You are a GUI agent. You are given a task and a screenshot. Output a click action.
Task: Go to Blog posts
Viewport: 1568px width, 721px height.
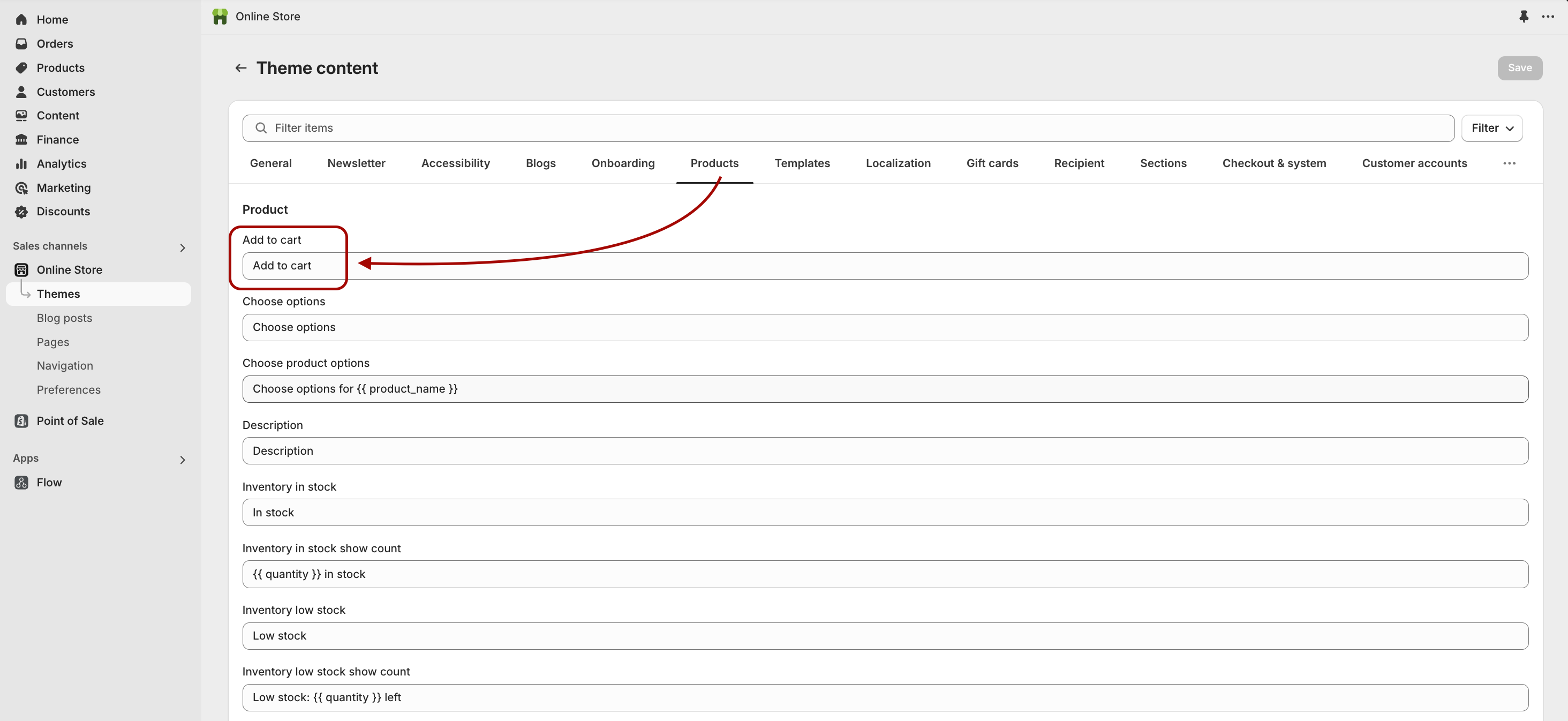(x=64, y=318)
